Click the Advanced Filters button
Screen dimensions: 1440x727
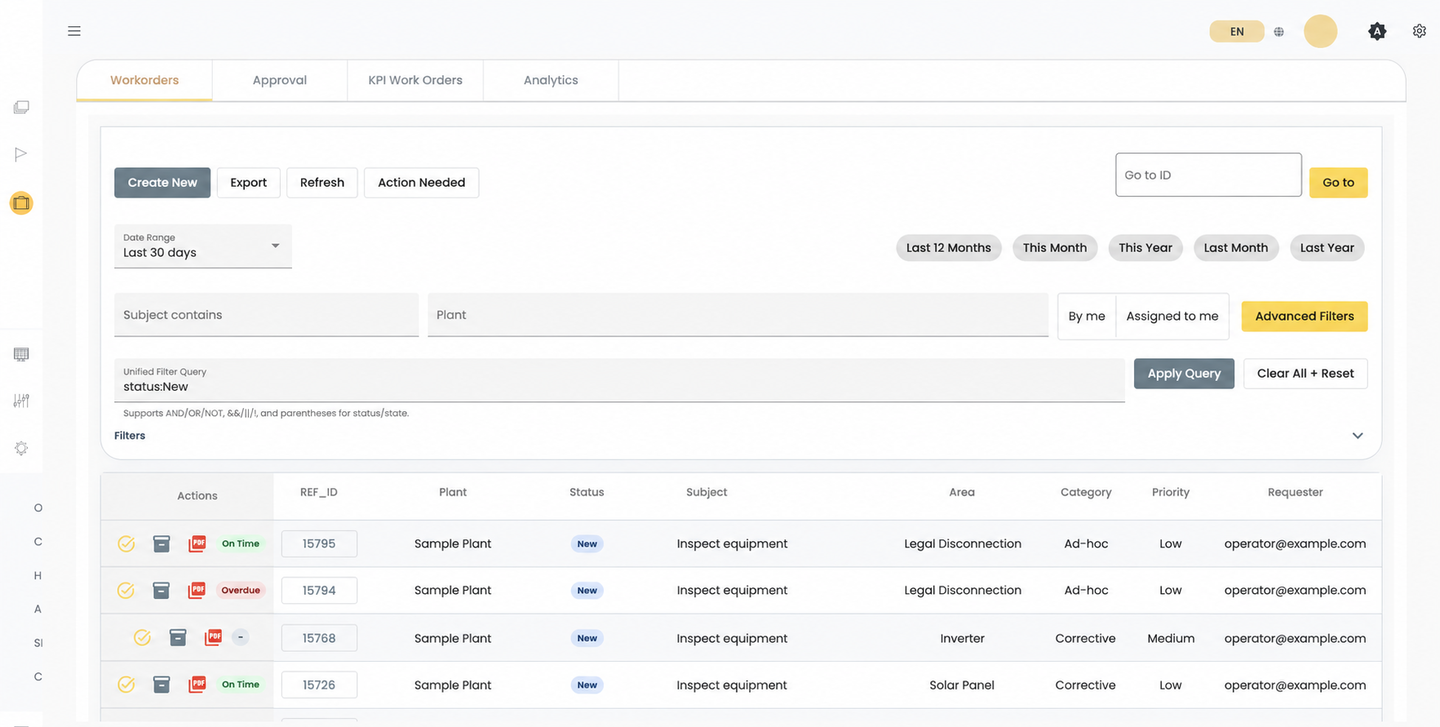point(1304,316)
